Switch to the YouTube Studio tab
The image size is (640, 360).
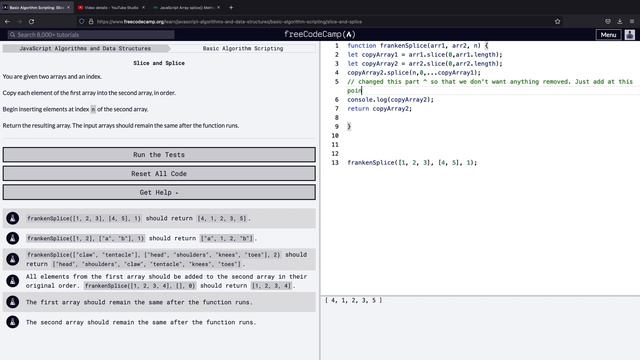click(x=111, y=7)
